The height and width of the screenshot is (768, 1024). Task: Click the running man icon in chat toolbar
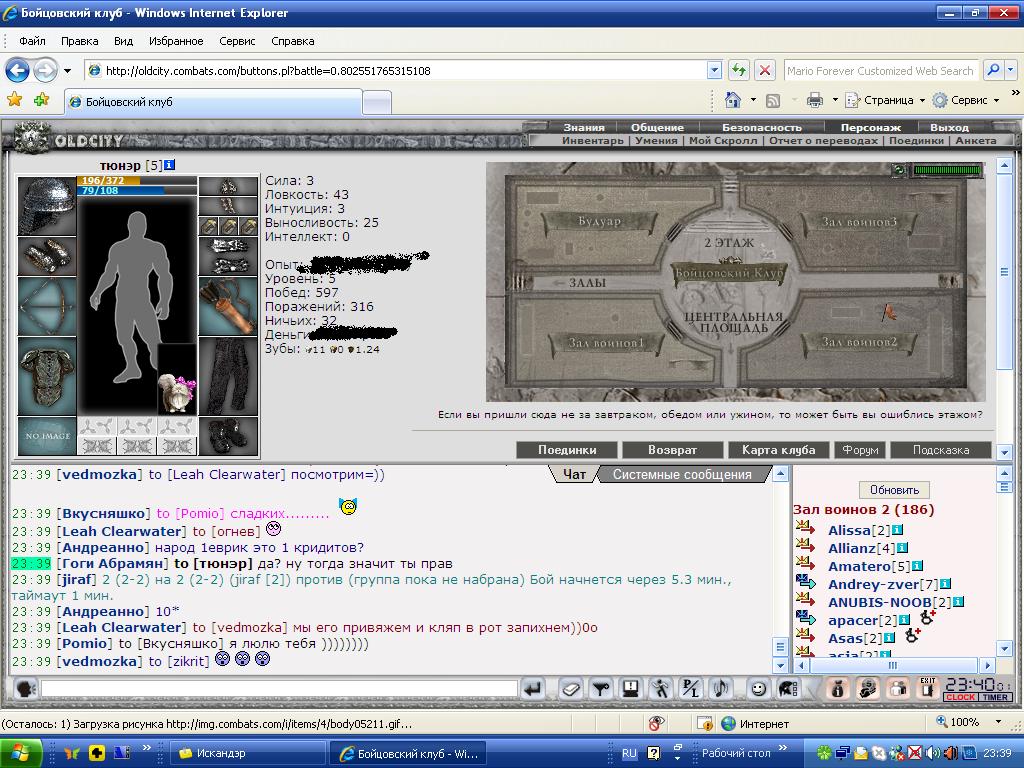pos(660,689)
